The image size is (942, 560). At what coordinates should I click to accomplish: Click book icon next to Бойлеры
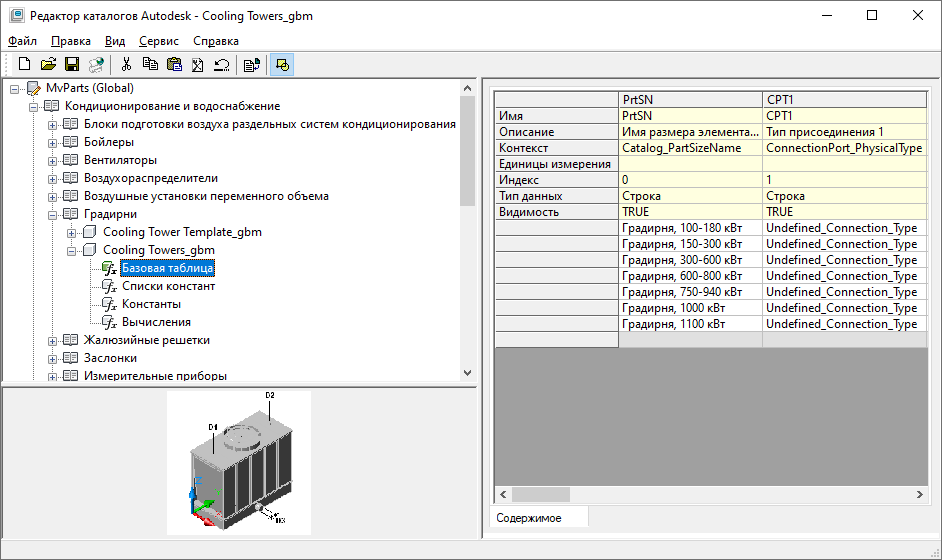click(70, 142)
